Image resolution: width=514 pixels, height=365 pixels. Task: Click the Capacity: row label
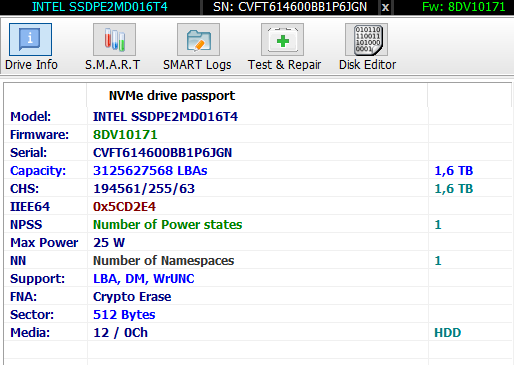(x=38, y=171)
